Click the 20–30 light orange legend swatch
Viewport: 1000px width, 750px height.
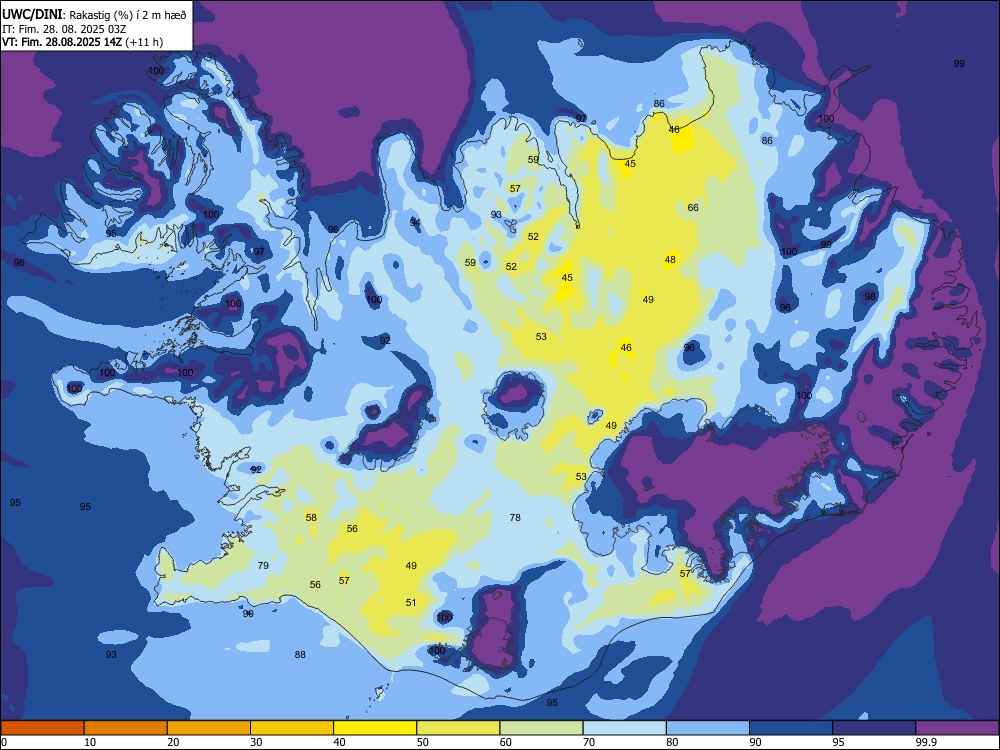tap(209, 728)
